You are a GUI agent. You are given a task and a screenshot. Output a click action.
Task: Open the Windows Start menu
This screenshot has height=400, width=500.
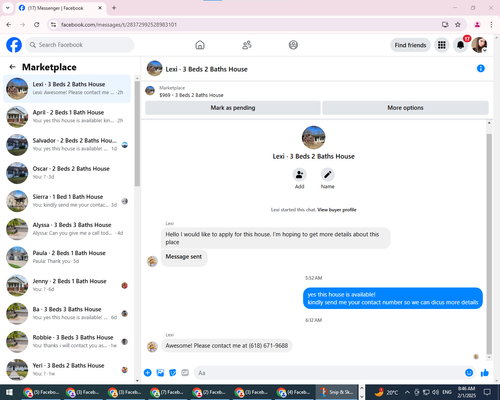(x=9, y=392)
